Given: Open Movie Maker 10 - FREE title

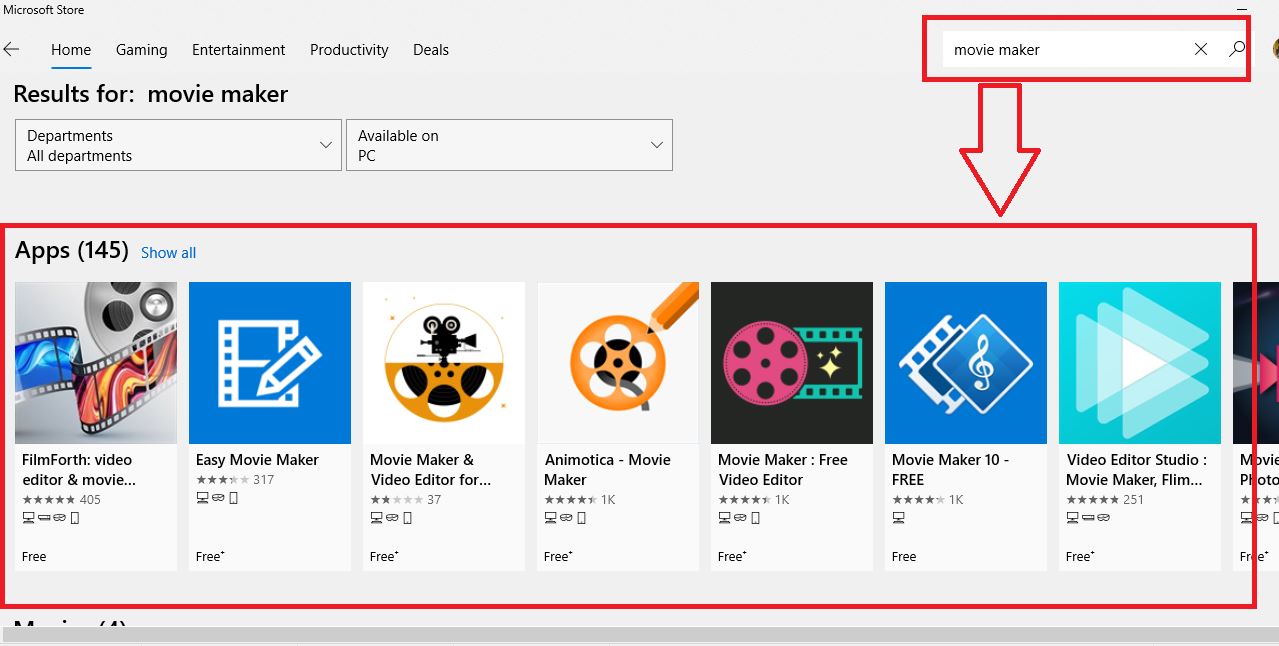Looking at the screenshot, I should coord(950,470).
